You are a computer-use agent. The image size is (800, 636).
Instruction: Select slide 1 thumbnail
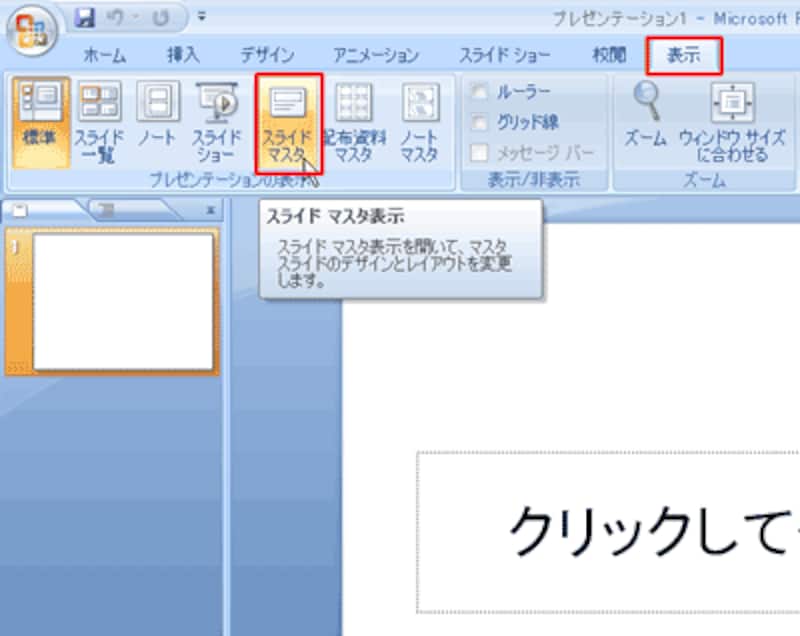[123, 301]
